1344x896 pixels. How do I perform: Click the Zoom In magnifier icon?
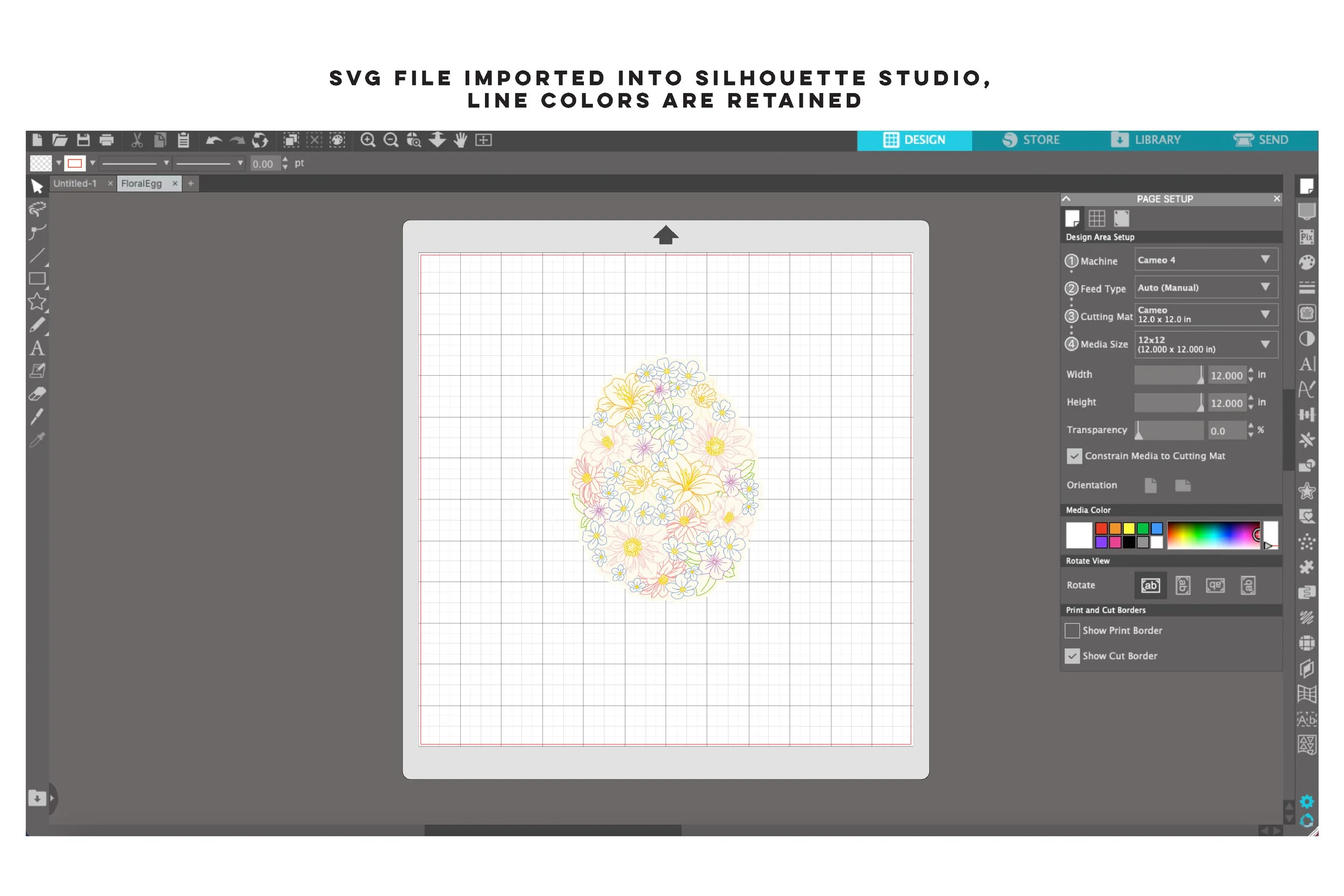(x=368, y=140)
